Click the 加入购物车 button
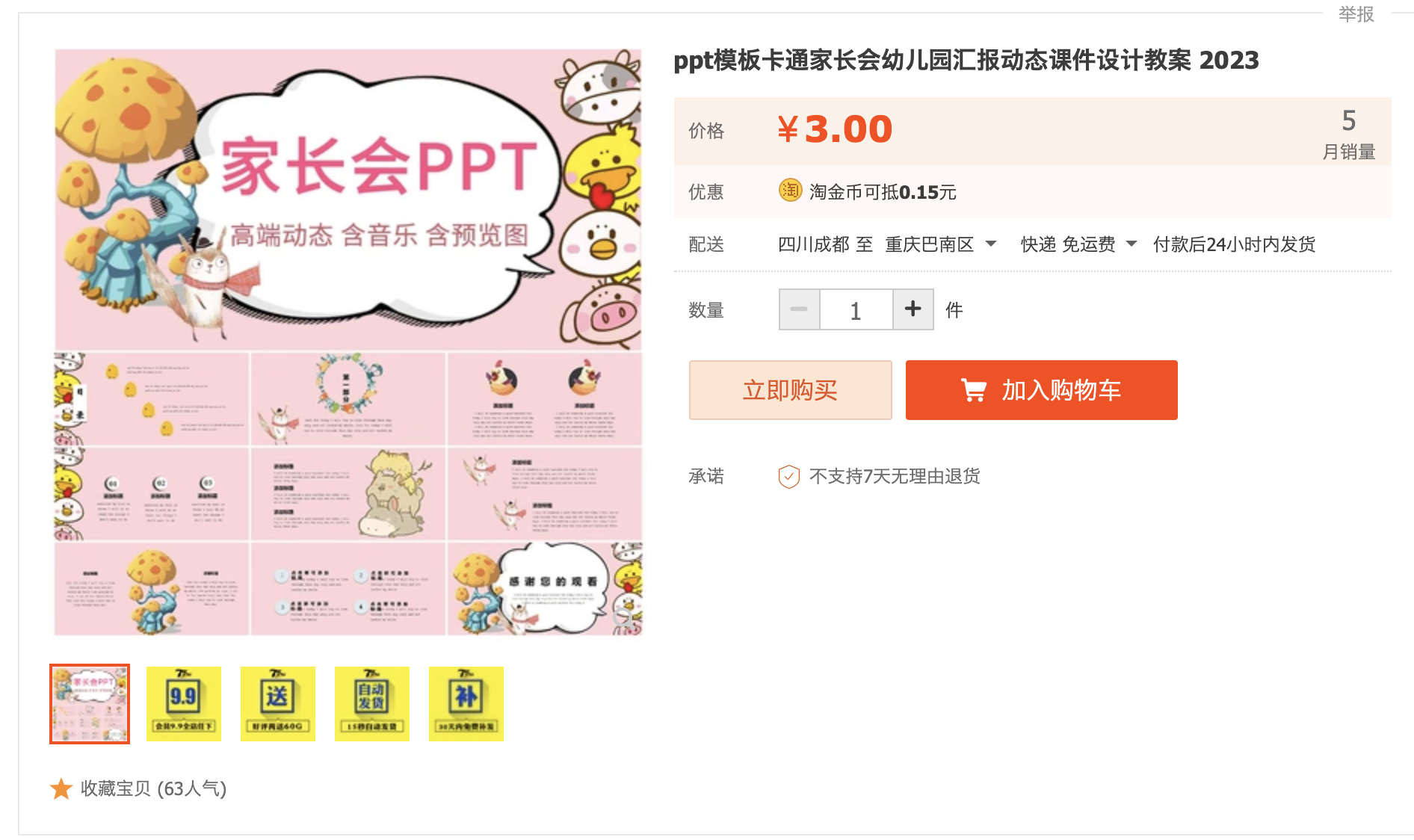This screenshot has height=840, width=1414. pyautogui.click(x=1042, y=390)
